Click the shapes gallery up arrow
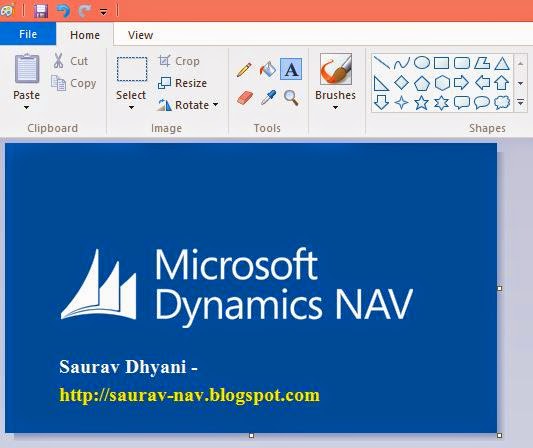533x448 pixels. 520,63
